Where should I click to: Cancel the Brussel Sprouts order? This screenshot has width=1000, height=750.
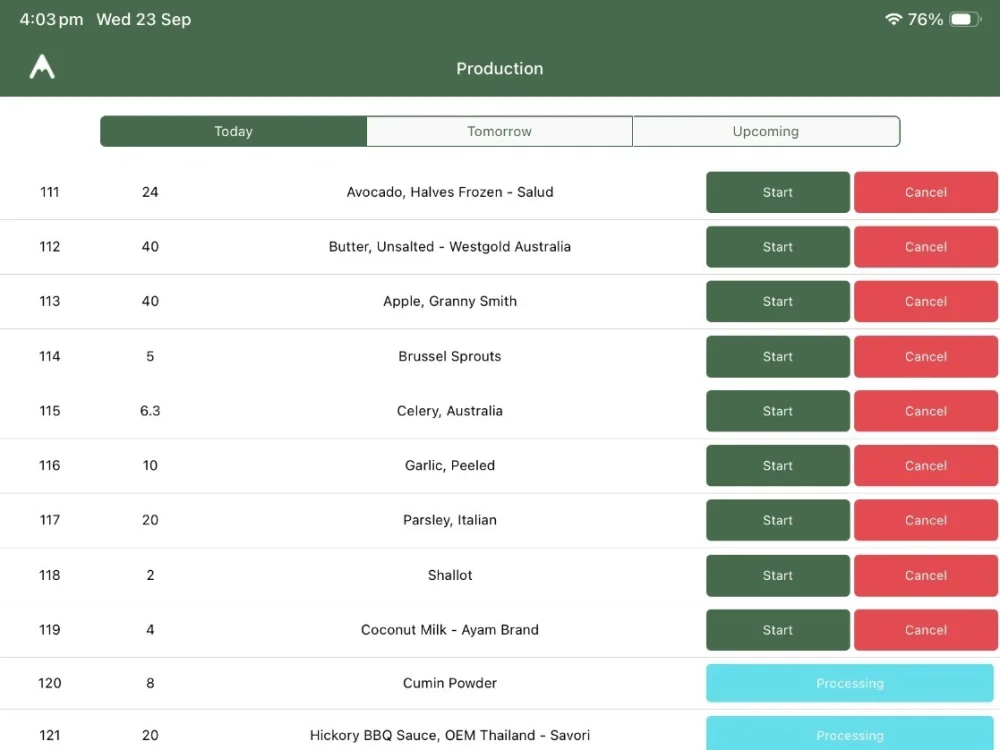pyautogui.click(x=926, y=357)
